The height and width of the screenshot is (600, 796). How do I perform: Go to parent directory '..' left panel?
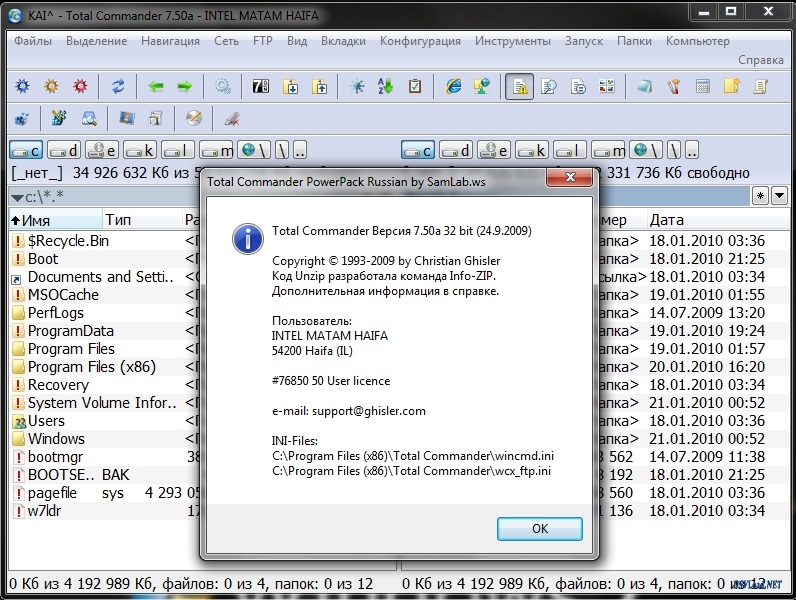tap(300, 150)
